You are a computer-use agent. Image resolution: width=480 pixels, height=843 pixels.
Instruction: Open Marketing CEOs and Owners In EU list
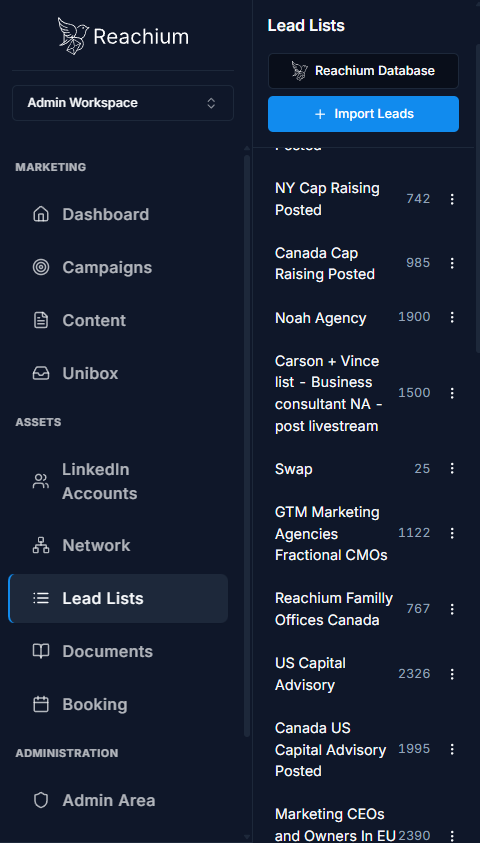coord(335,825)
